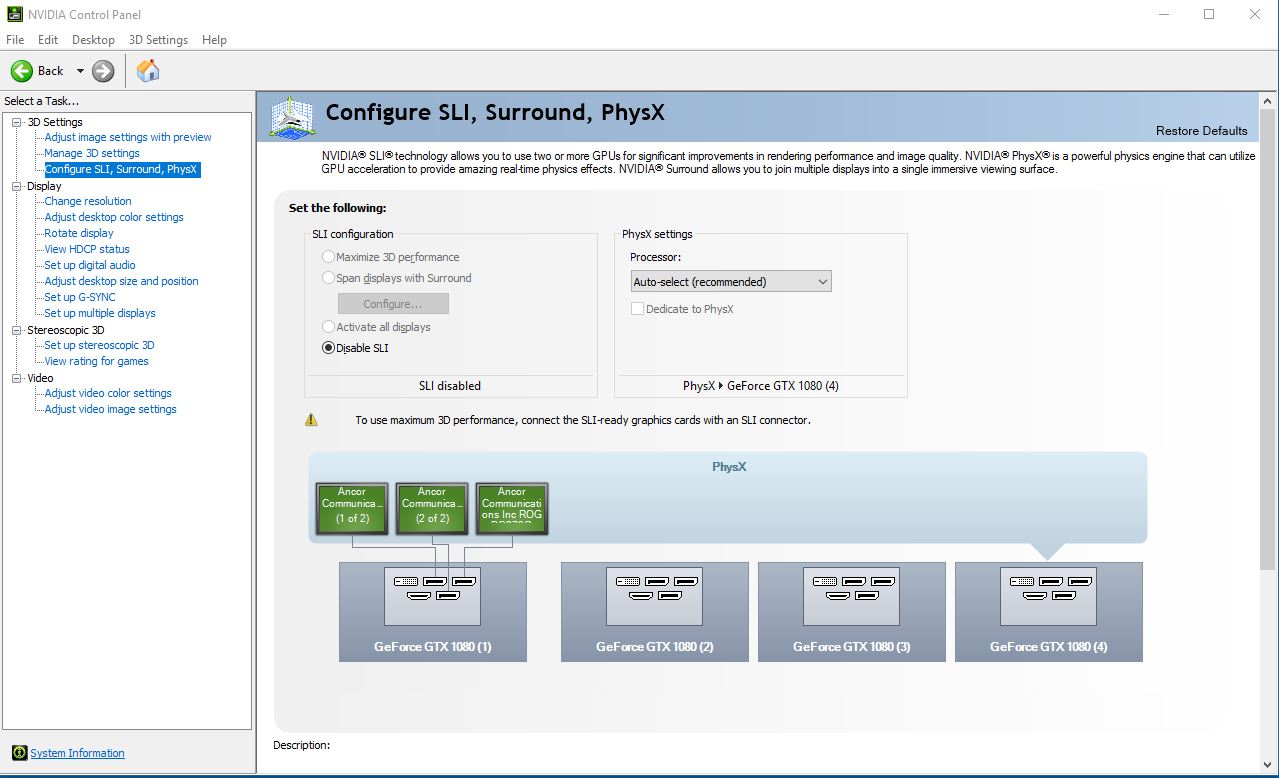Open Manage 3D settings

click(92, 153)
